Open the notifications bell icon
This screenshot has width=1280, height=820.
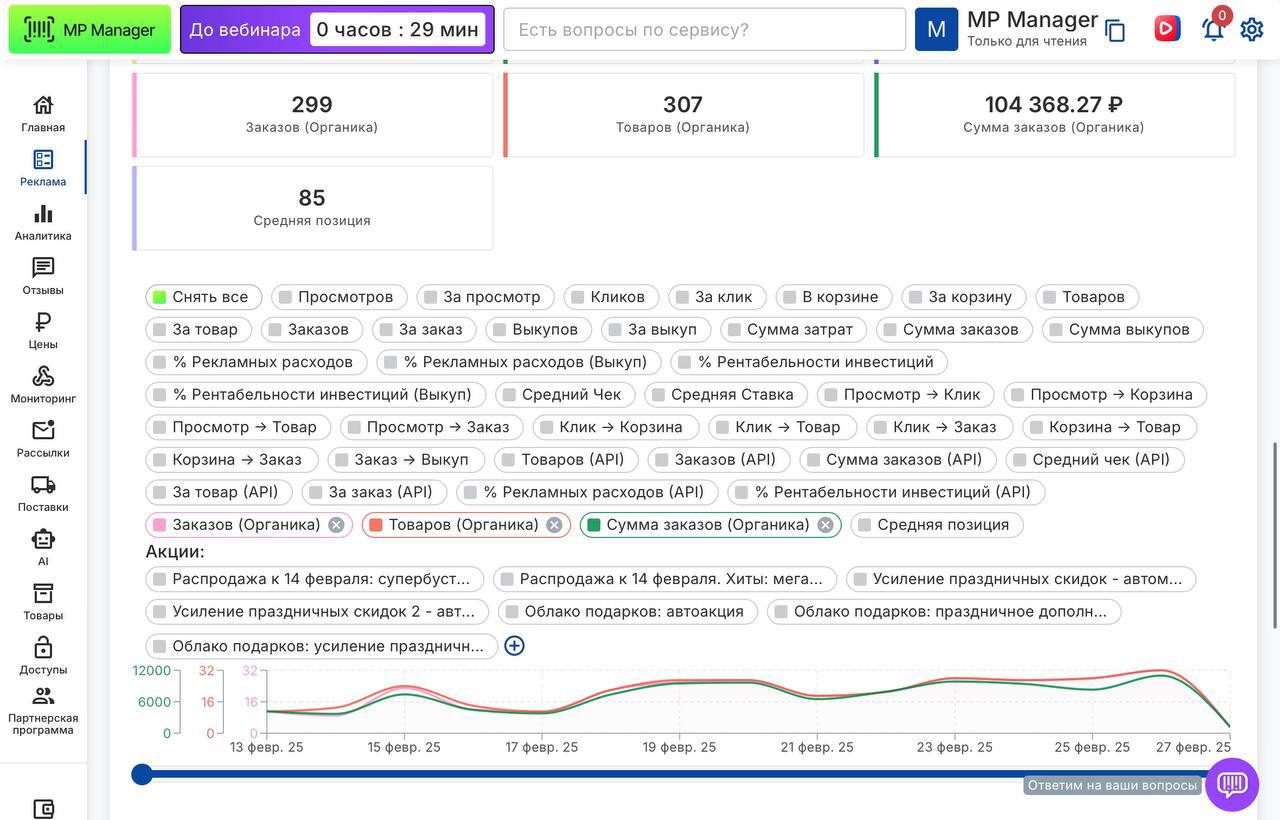(x=1212, y=29)
